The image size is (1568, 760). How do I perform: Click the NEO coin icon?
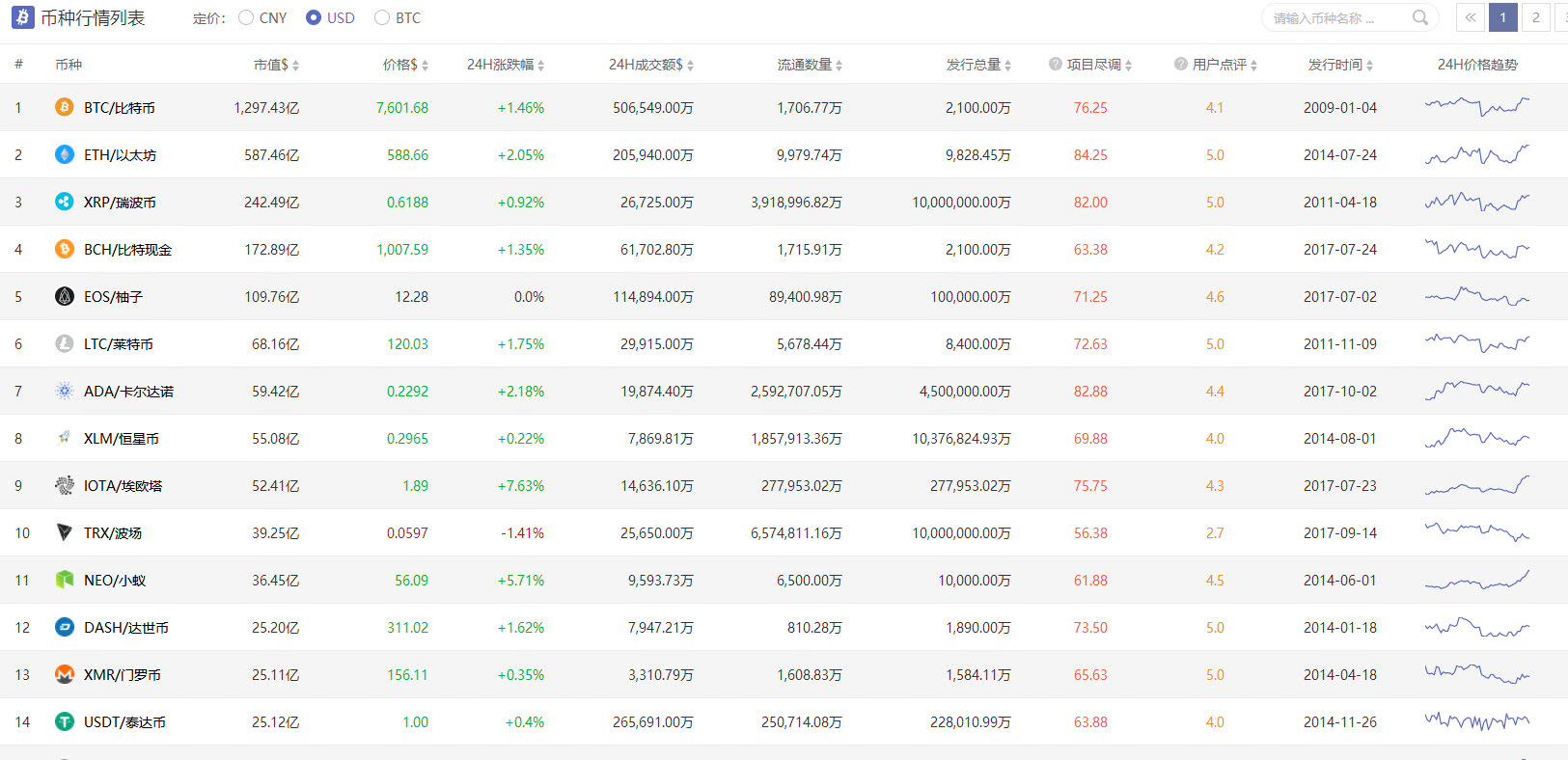[x=65, y=580]
